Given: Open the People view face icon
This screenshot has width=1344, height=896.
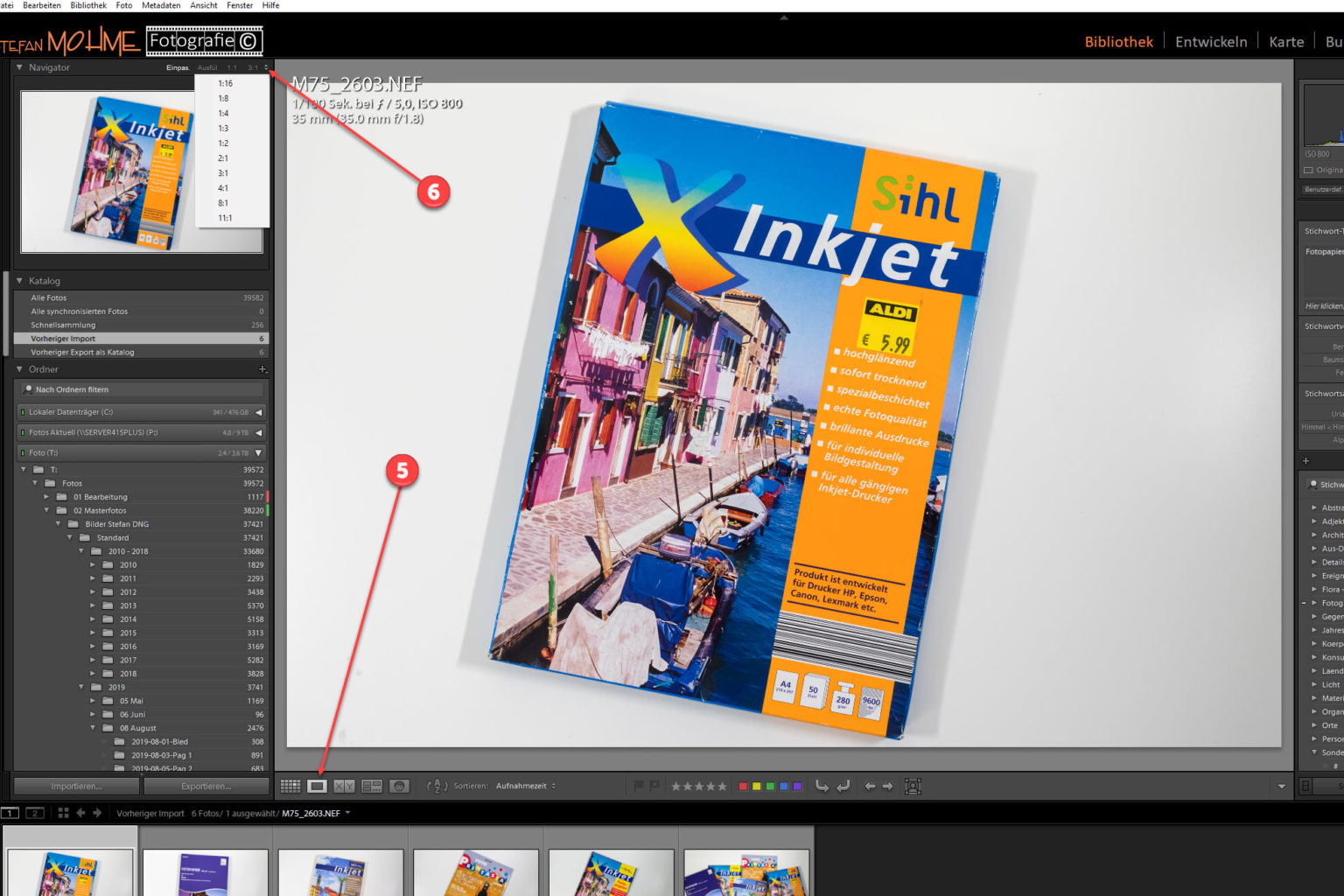Looking at the screenshot, I should pos(399,786).
